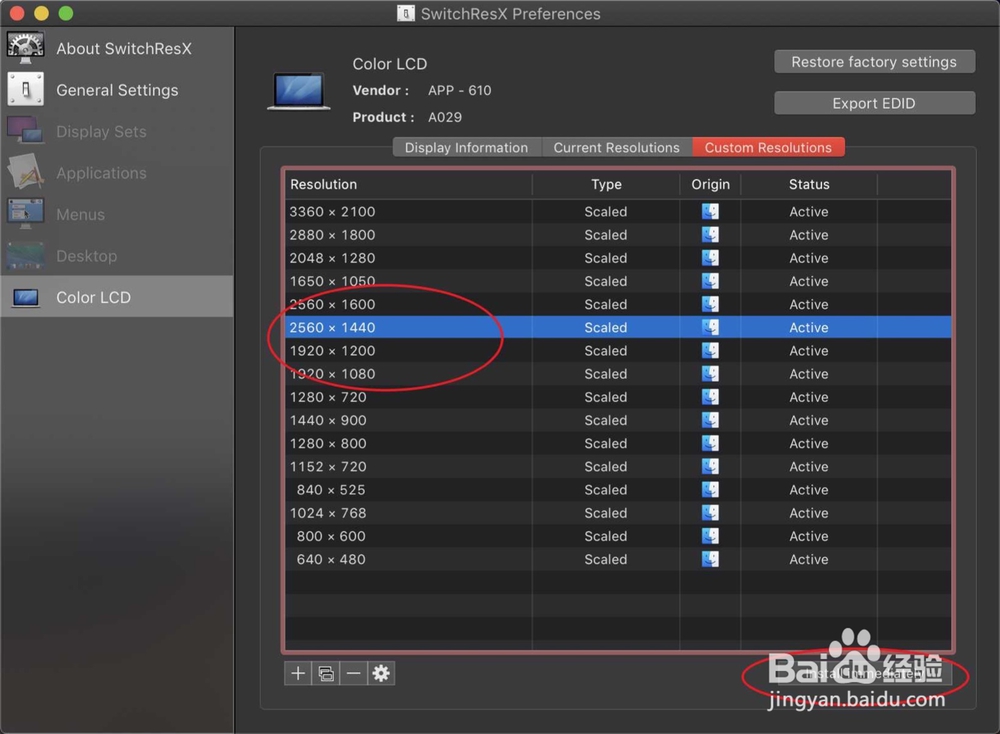Click Restore factory settings button
This screenshot has width=1000, height=734.
coord(874,62)
